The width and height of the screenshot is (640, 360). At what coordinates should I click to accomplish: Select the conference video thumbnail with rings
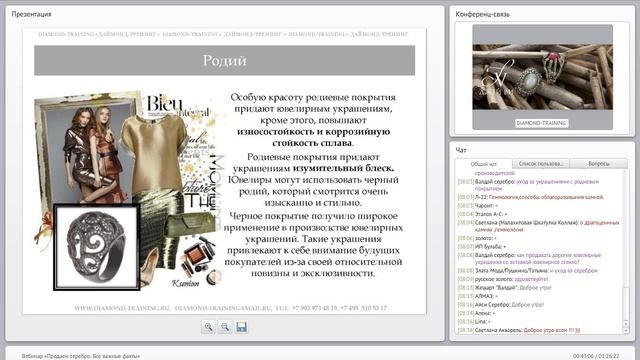542,77
